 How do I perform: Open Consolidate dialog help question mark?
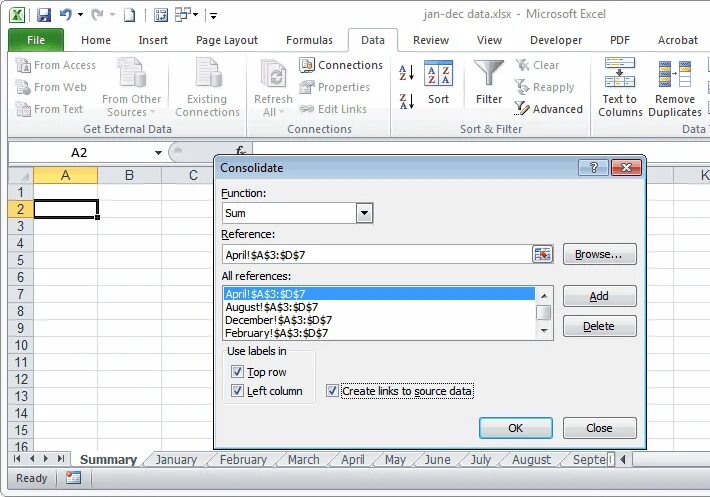click(594, 168)
